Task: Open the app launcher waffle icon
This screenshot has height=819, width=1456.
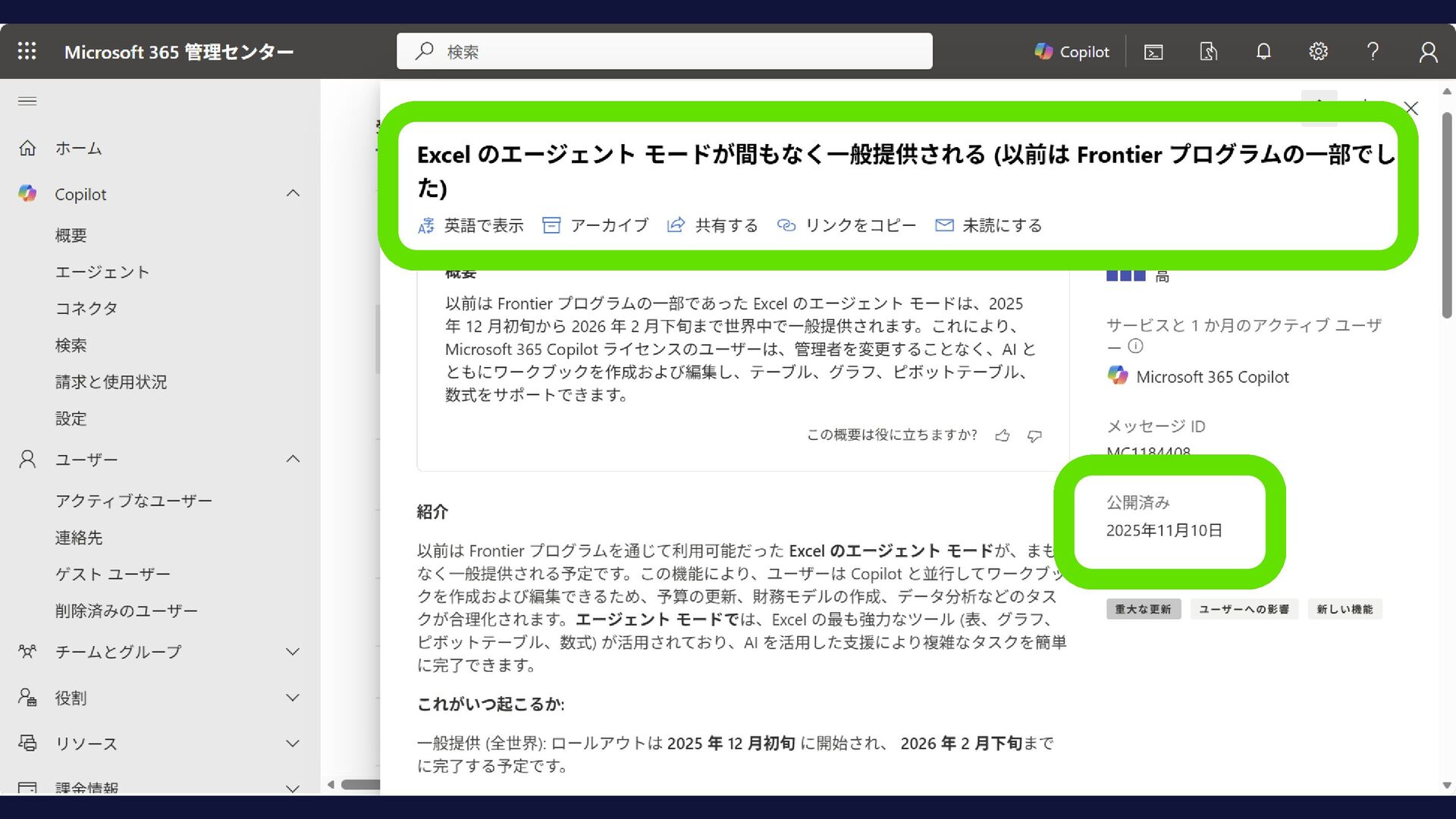Action: [x=27, y=51]
